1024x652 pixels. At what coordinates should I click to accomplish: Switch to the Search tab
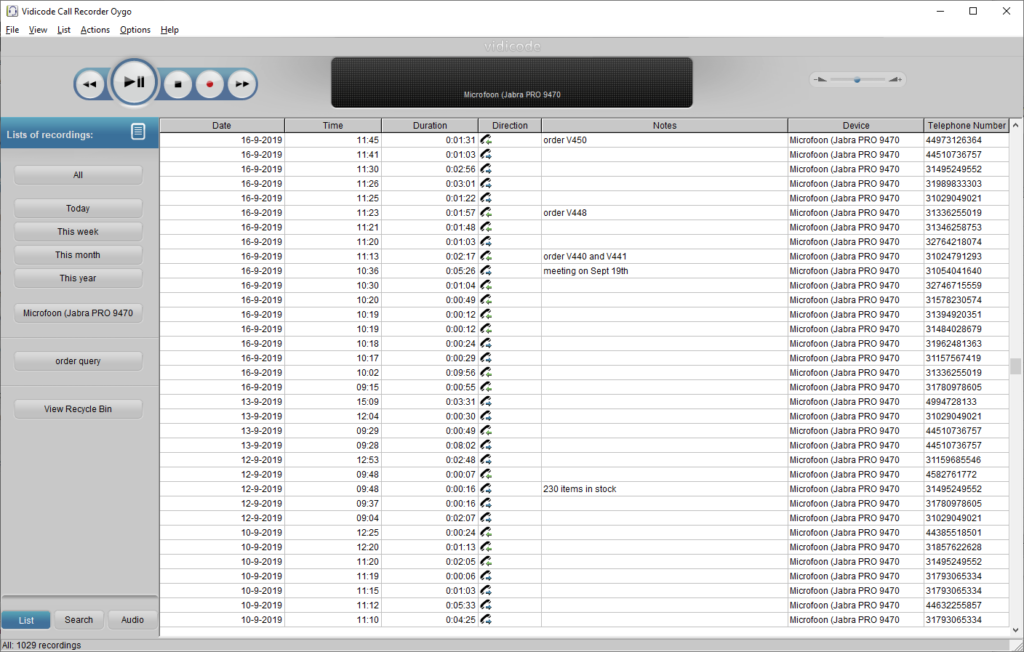[x=78, y=620]
